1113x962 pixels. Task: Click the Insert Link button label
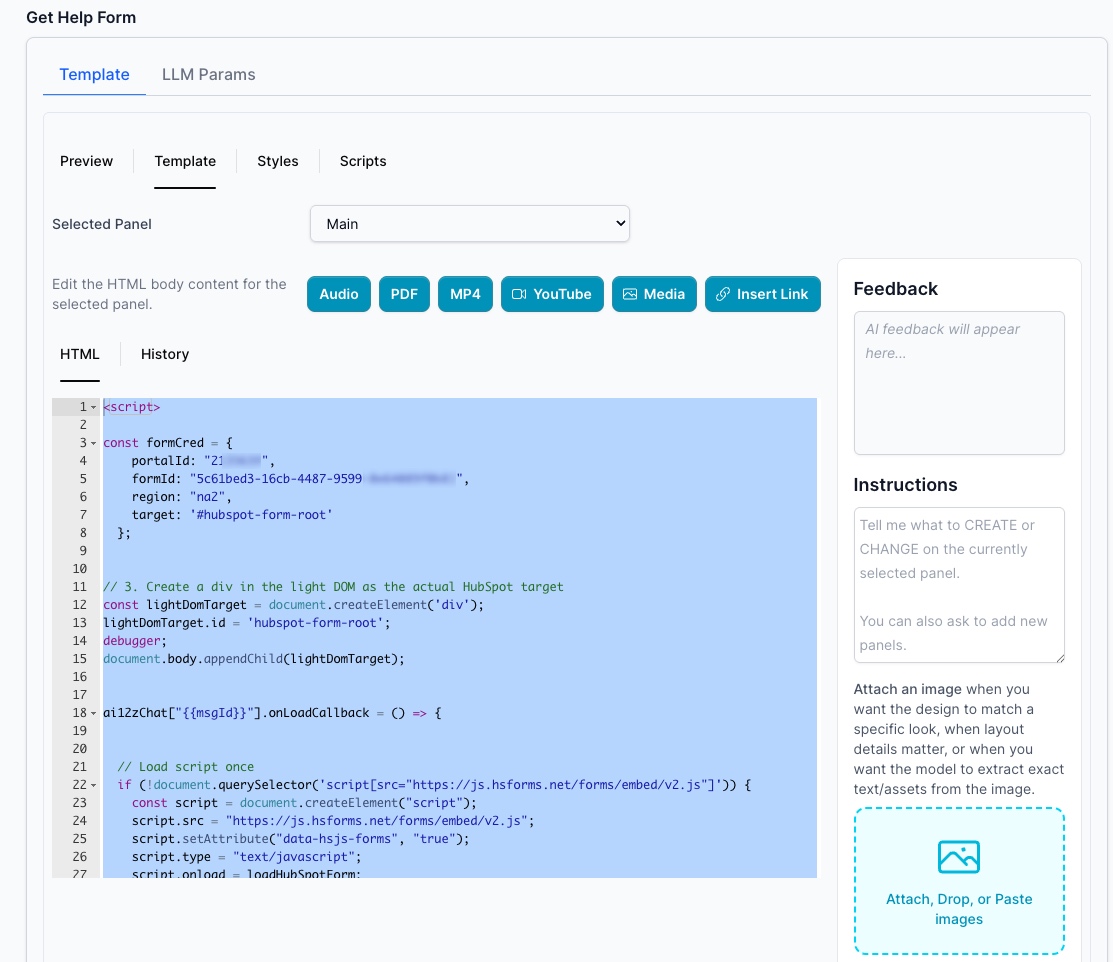point(772,294)
